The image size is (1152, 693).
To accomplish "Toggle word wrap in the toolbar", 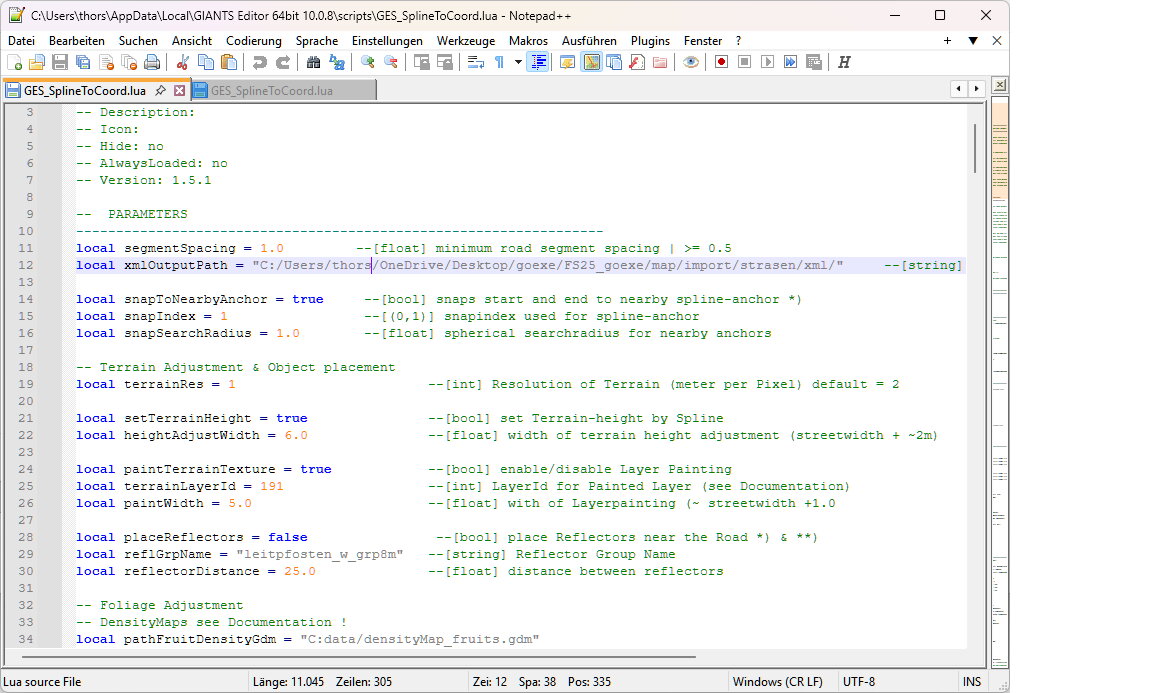I will point(476,62).
